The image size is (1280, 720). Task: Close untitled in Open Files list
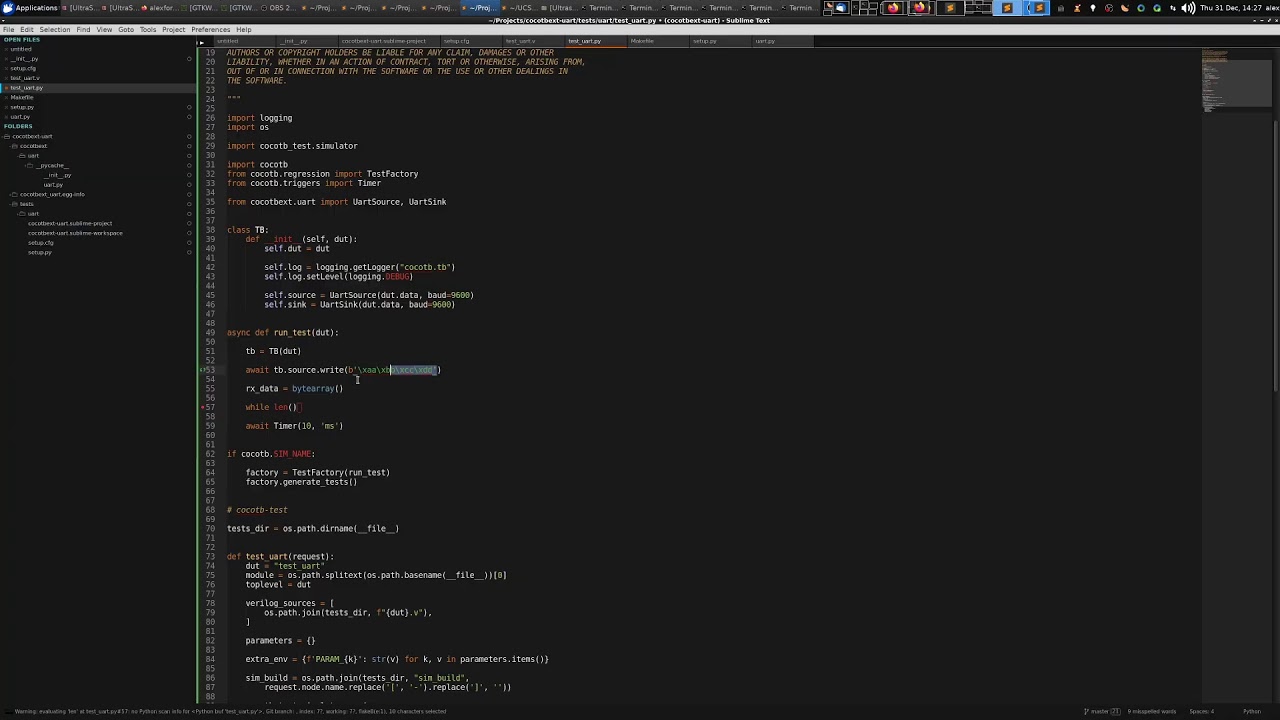click(7, 49)
